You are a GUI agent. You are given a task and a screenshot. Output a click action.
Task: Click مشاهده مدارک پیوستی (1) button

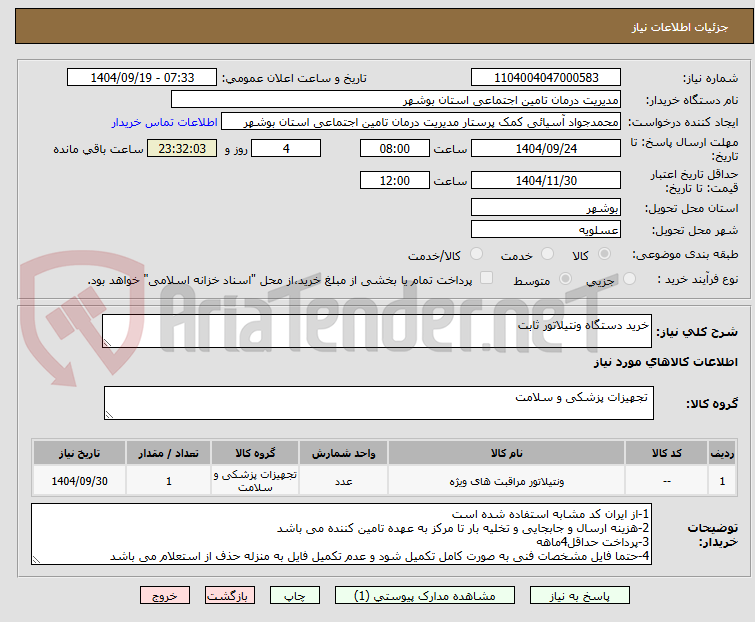[425, 596]
